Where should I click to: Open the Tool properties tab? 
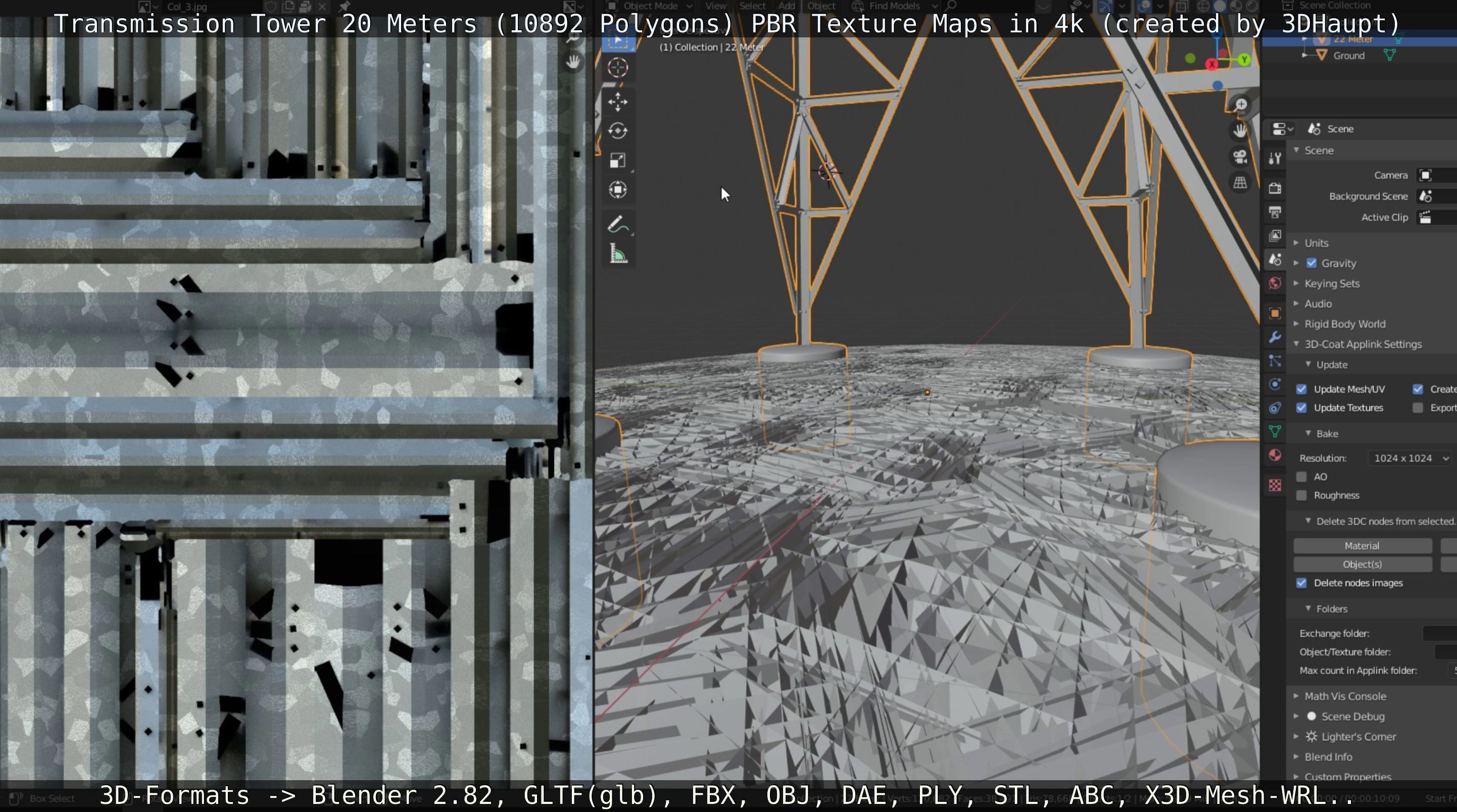[1275, 159]
